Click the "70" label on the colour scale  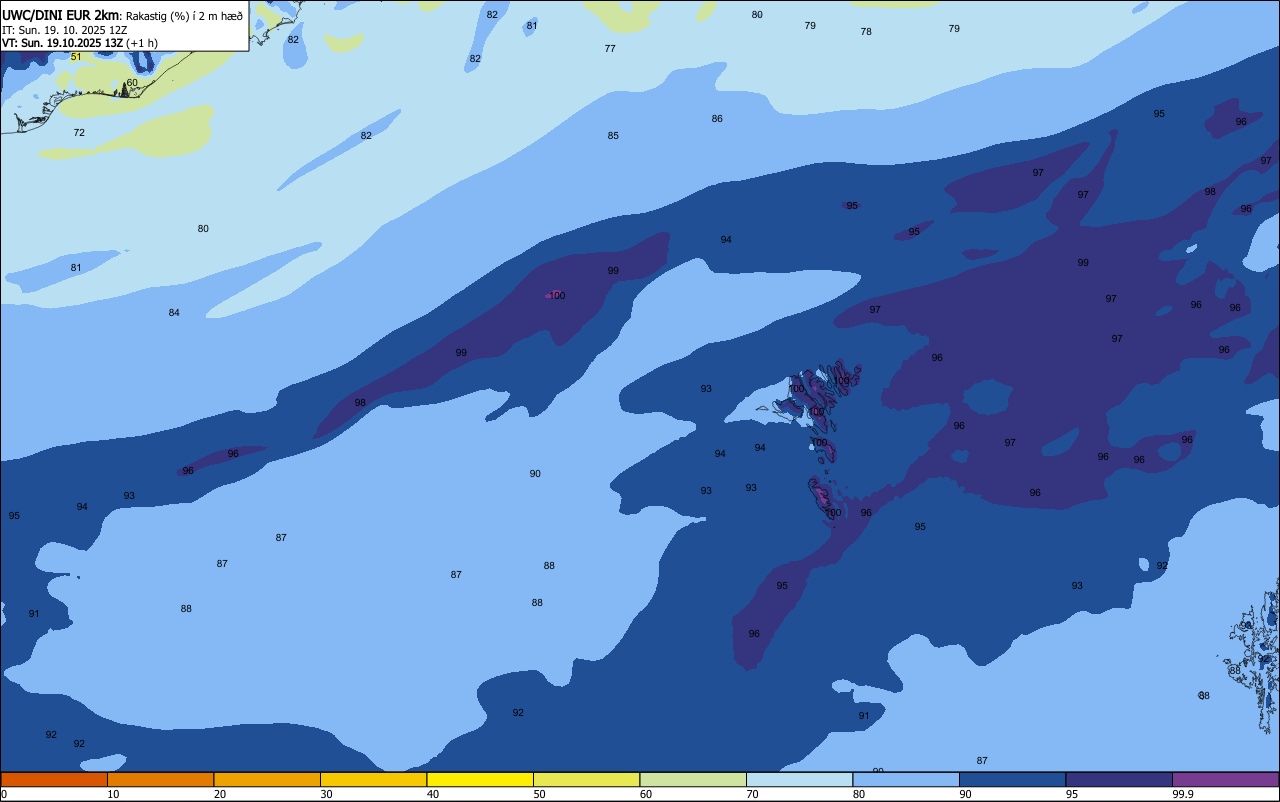coord(753,794)
